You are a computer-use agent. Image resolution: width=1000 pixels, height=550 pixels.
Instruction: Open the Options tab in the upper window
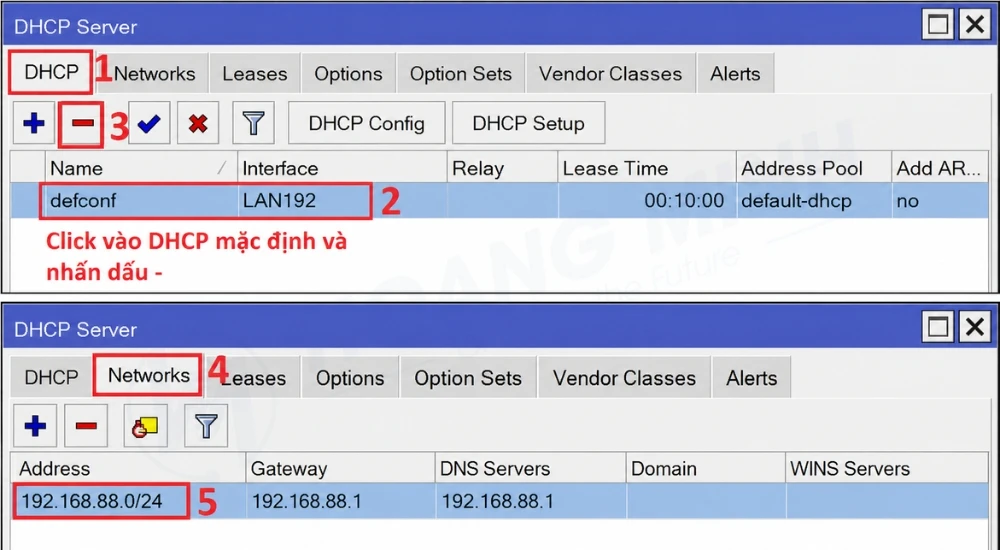pyautogui.click(x=348, y=74)
